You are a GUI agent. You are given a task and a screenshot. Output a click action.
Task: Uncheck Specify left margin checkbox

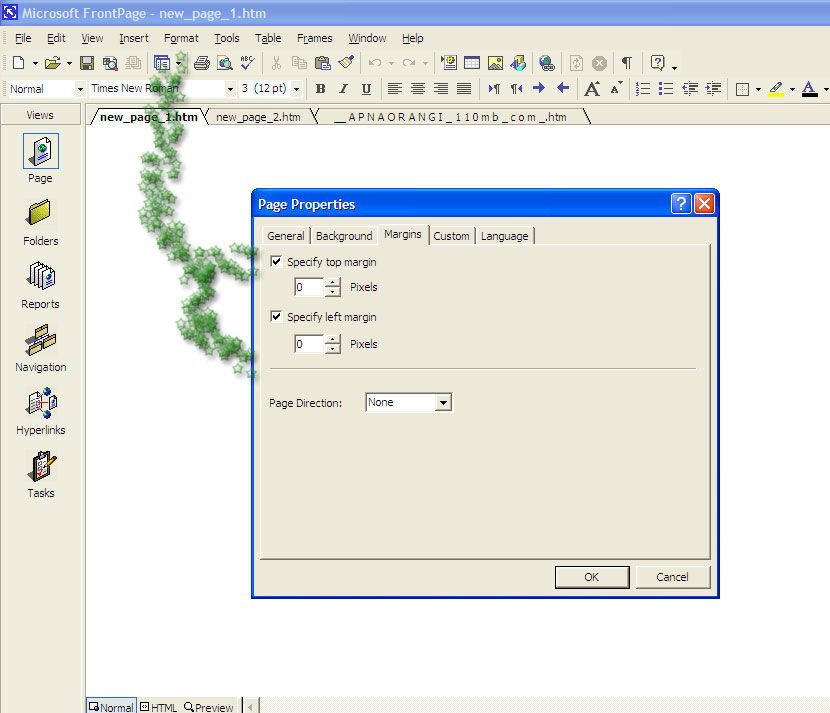(277, 317)
